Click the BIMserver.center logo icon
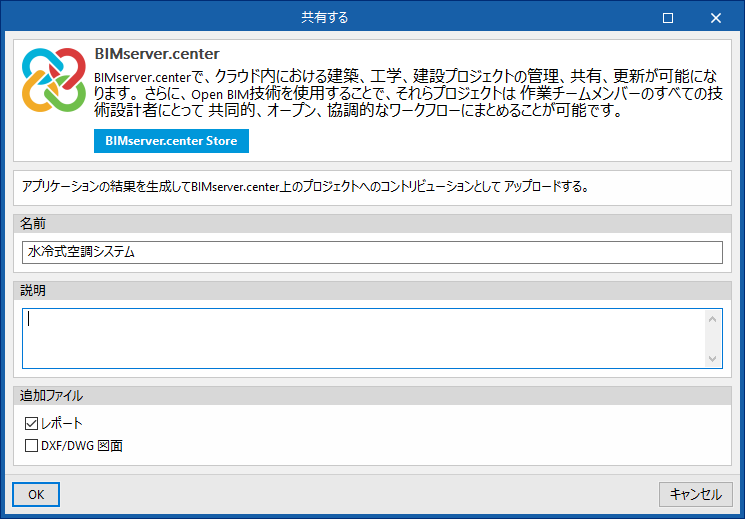Viewport: 745px width, 519px height. (x=54, y=80)
